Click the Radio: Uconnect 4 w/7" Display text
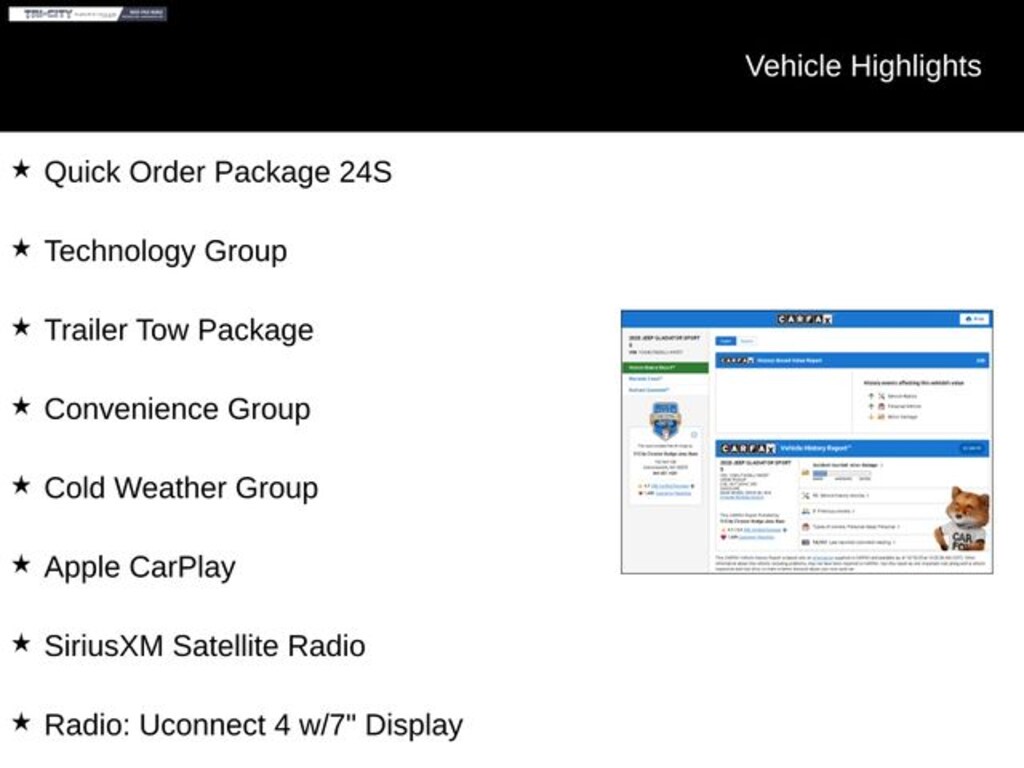 point(253,725)
